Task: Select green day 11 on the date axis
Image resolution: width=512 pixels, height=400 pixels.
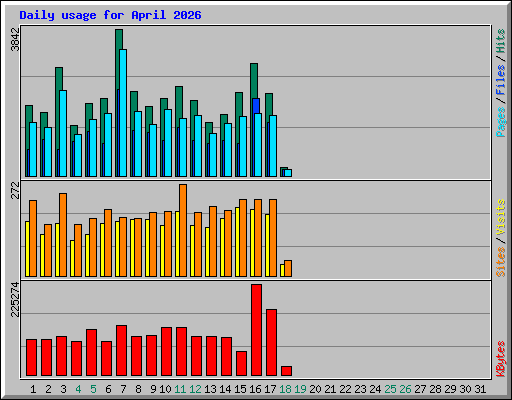Action: click(x=180, y=389)
